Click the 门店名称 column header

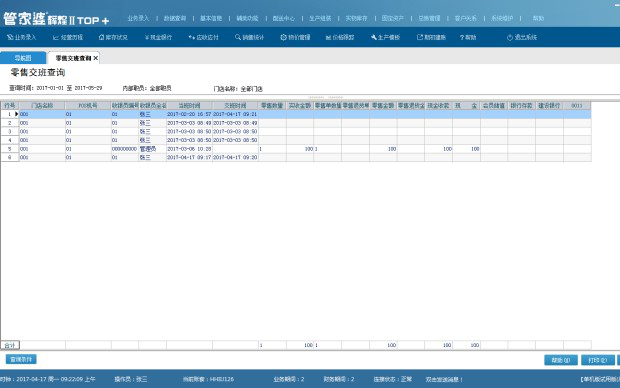point(42,106)
